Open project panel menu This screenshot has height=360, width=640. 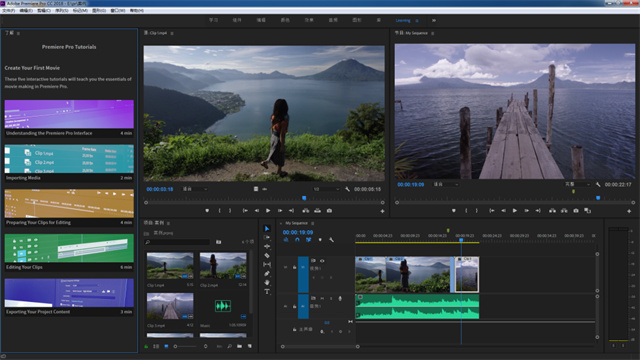tap(168, 223)
